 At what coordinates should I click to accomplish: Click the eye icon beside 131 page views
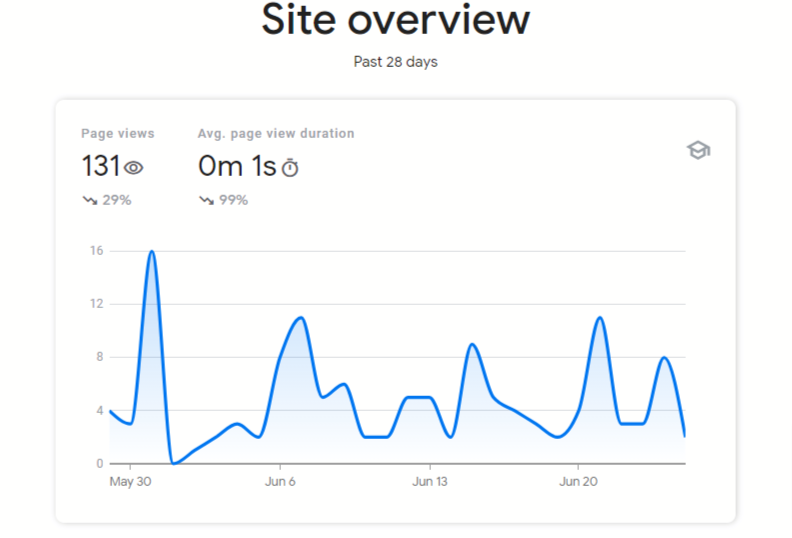click(134, 168)
